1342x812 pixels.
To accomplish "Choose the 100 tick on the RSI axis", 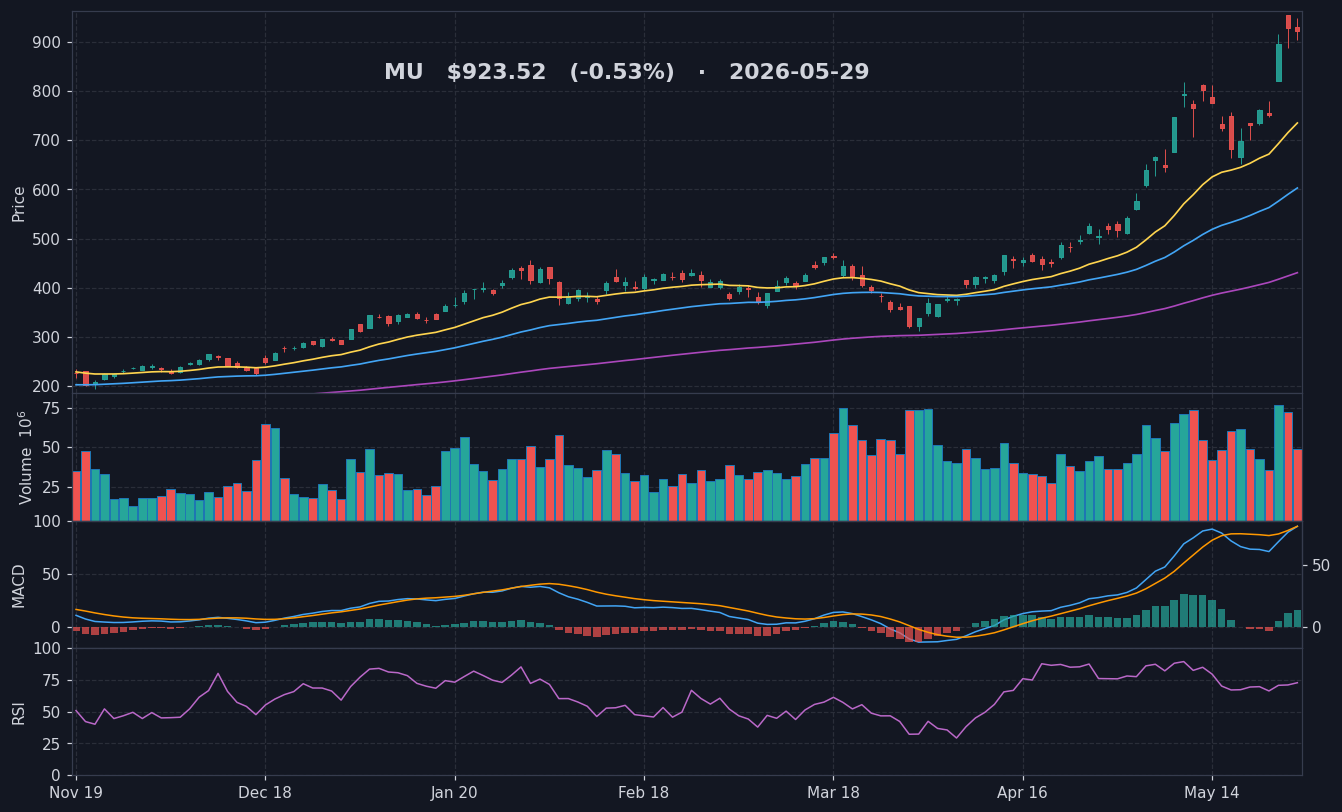I will tap(47, 648).
